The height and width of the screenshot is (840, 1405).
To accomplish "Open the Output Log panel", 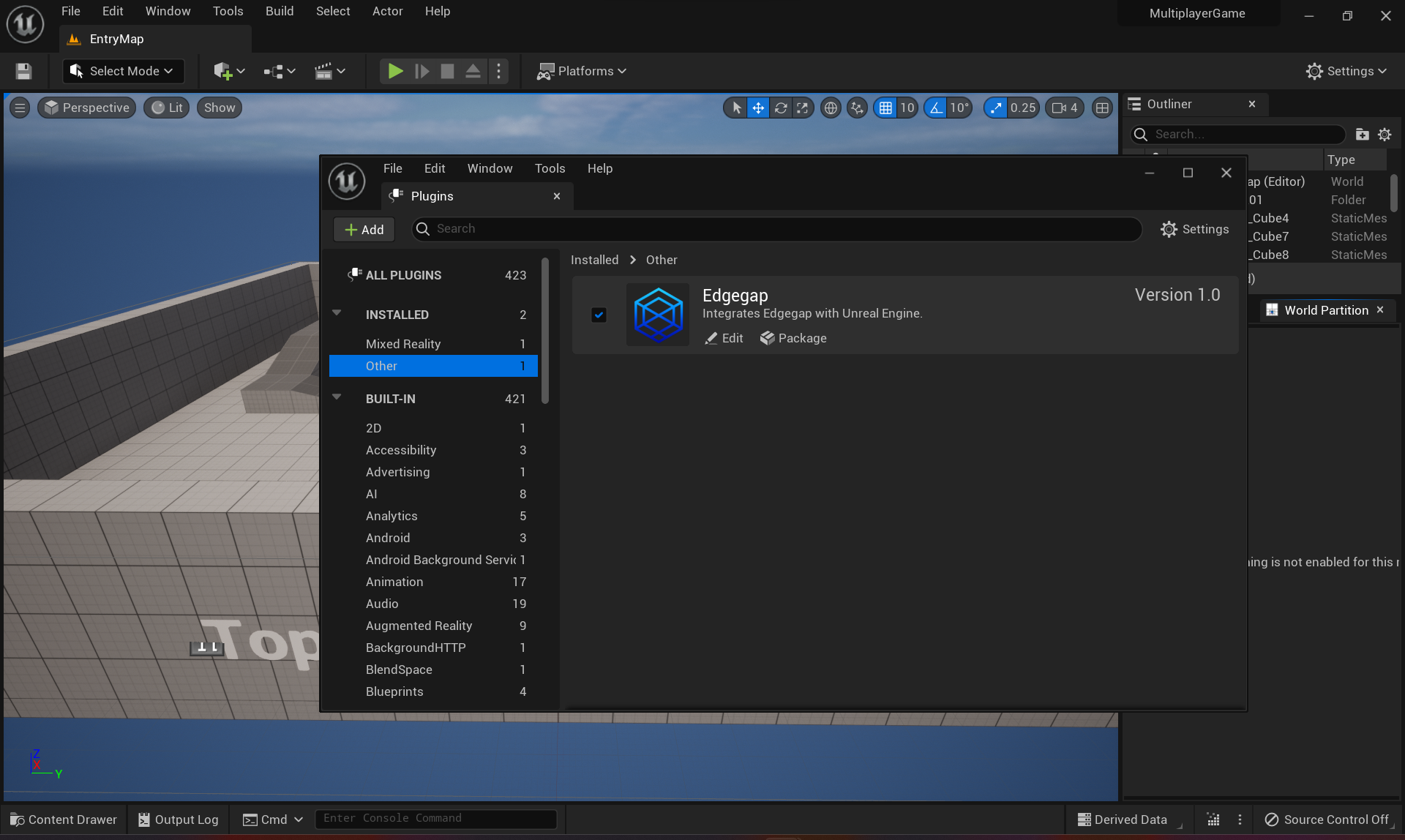I will pyautogui.click(x=179, y=820).
